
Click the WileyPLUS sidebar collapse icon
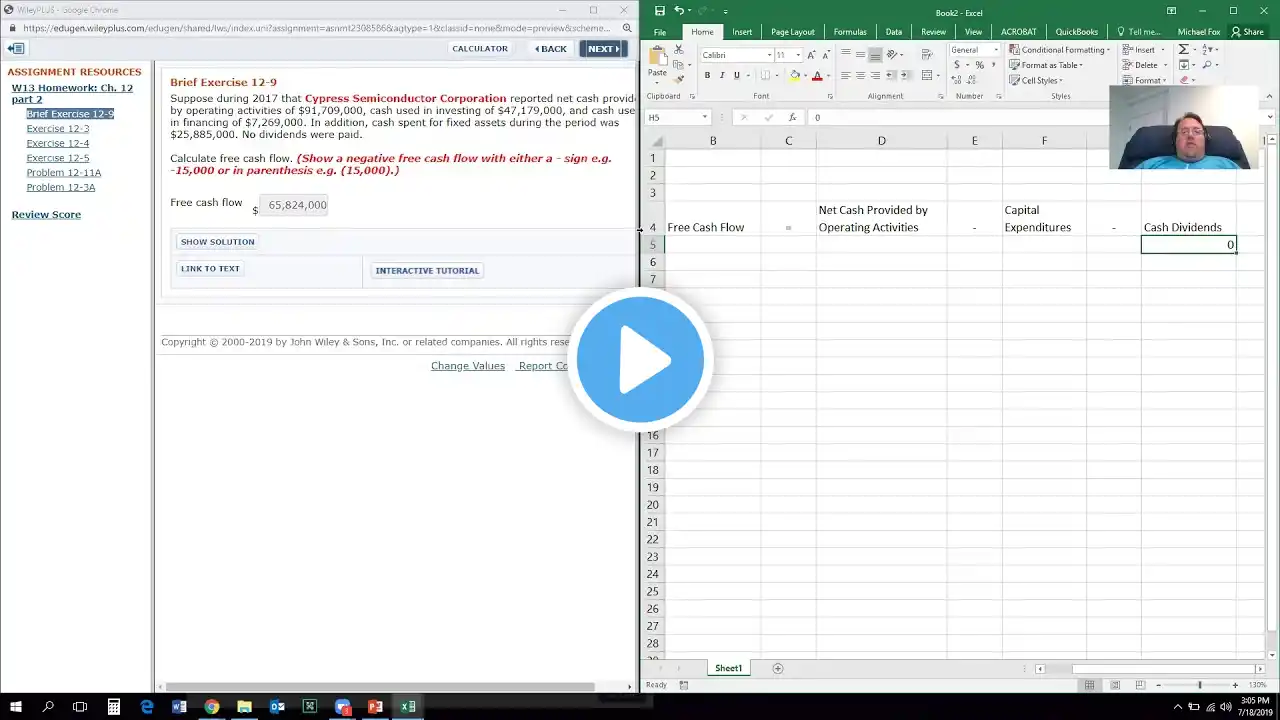point(16,48)
